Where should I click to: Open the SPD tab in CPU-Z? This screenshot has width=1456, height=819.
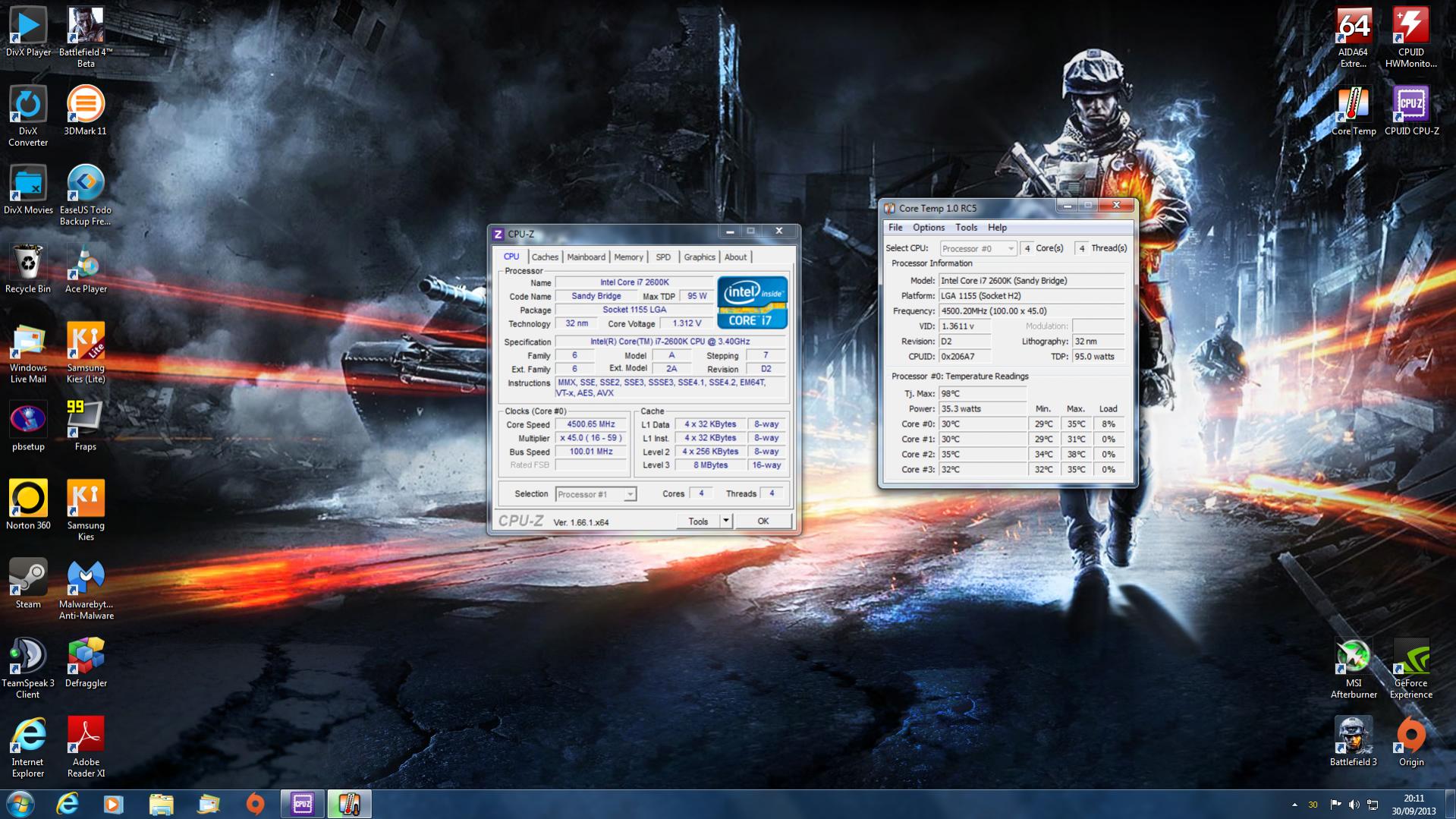coord(663,257)
